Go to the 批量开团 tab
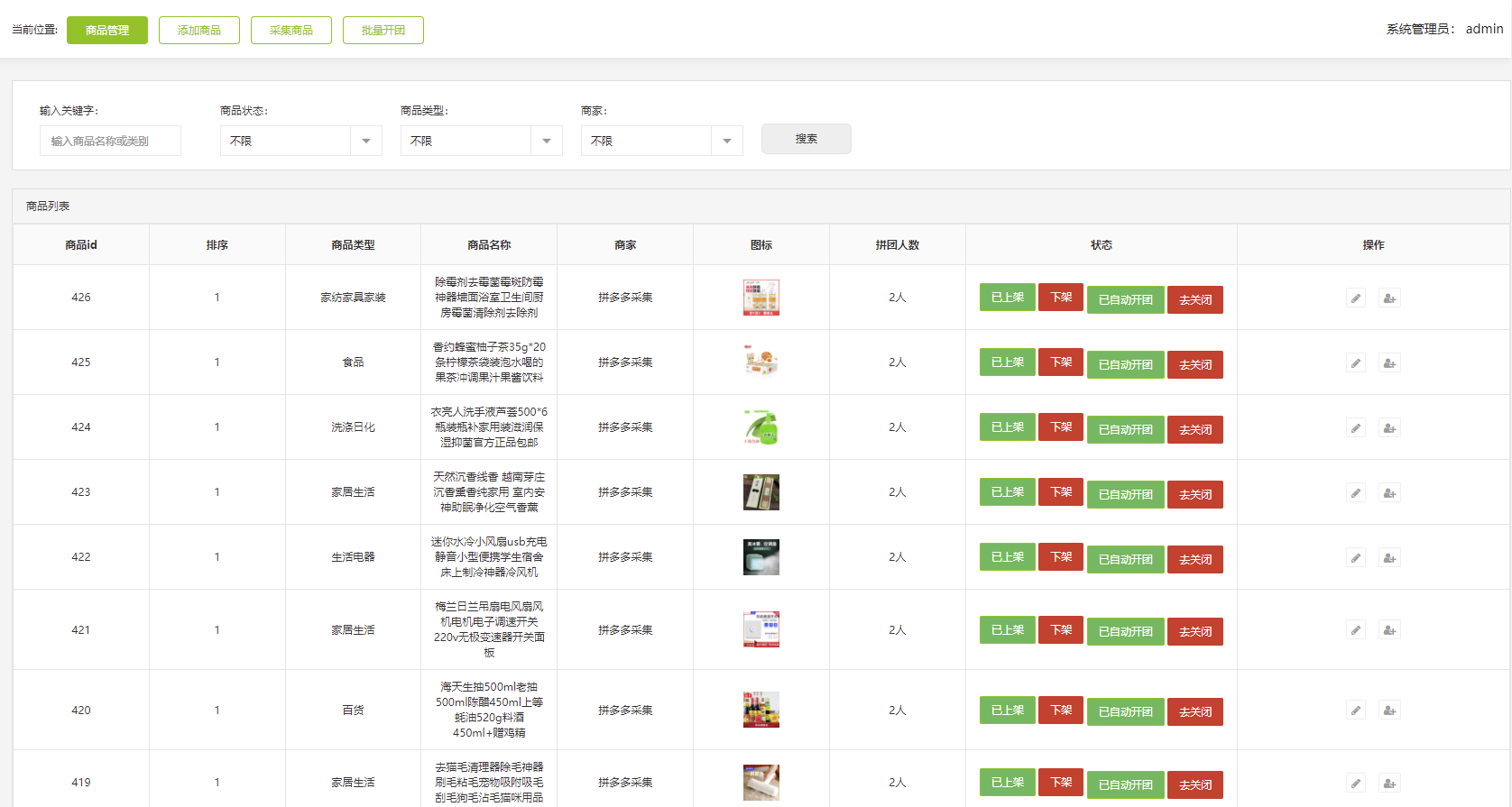The height and width of the screenshot is (807, 1512). click(x=383, y=30)
